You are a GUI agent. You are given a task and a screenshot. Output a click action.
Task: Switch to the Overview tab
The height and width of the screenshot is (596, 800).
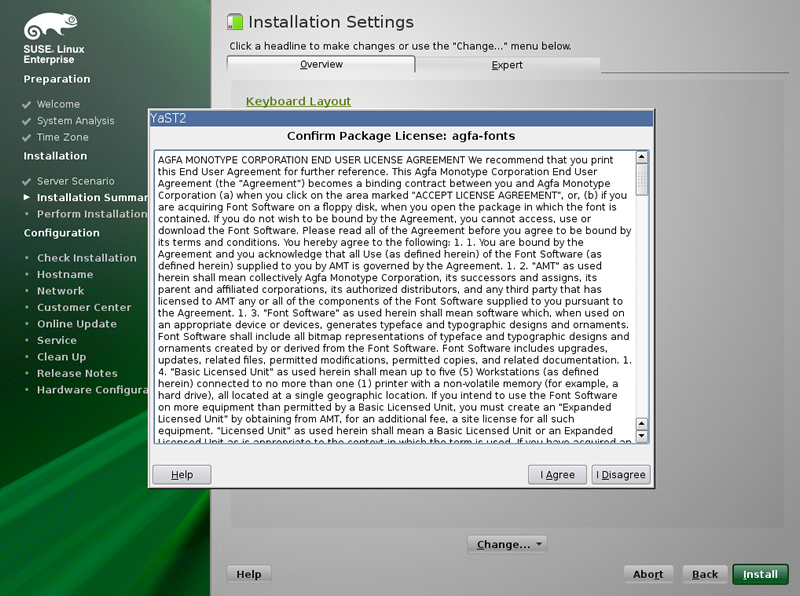(x=321, y=64)
